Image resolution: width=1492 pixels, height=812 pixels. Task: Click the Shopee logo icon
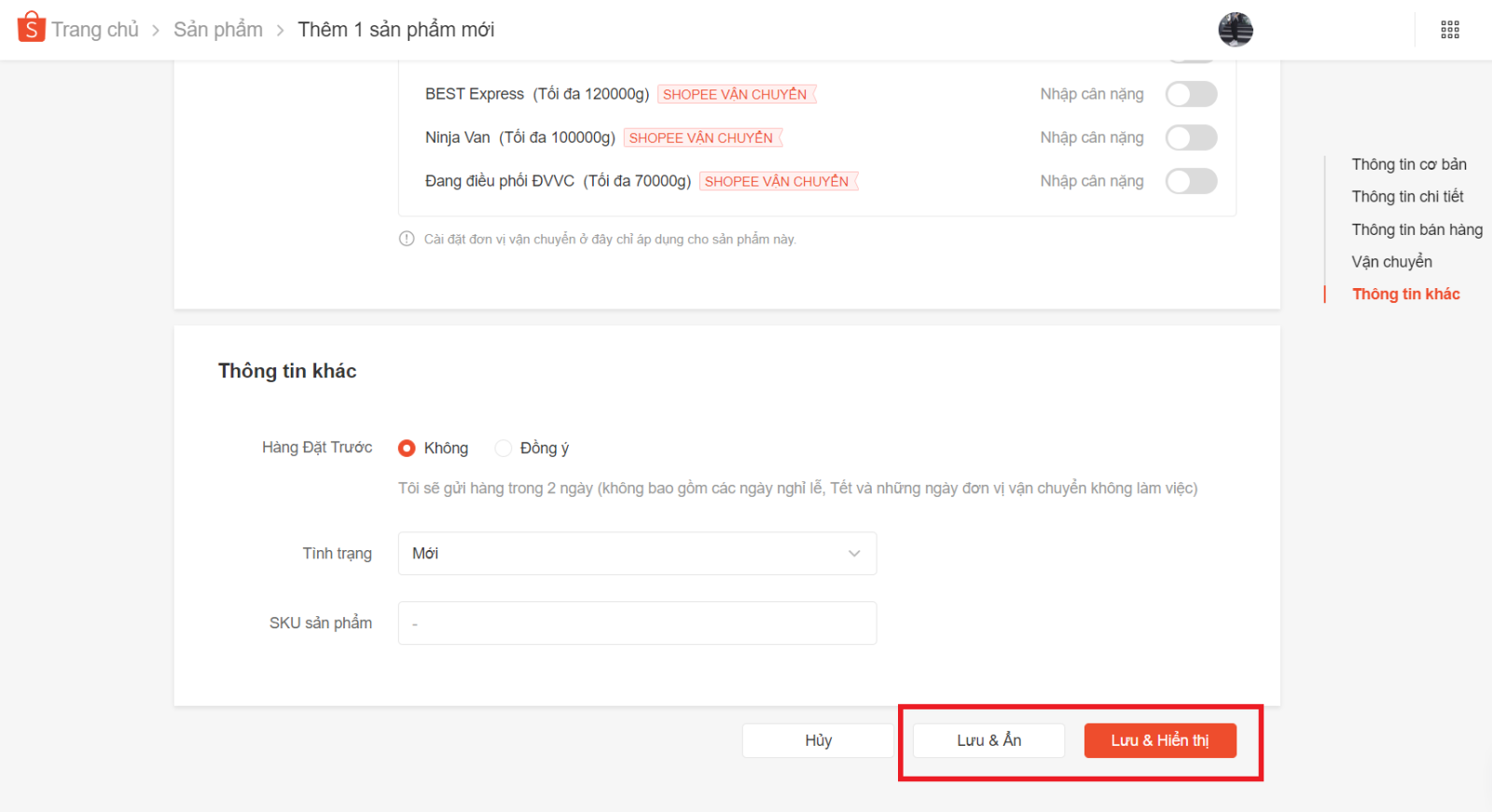[x=31, y=28]
